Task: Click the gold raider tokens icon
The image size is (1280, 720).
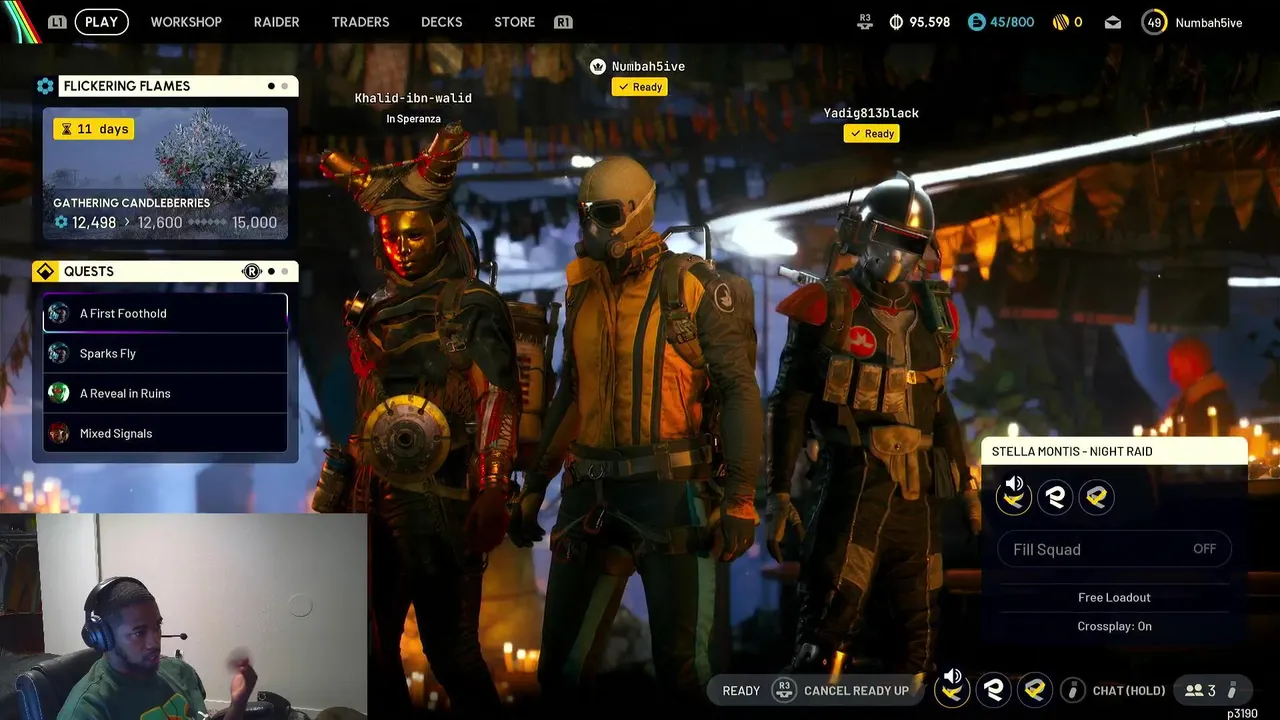Action: [1061, 21]
